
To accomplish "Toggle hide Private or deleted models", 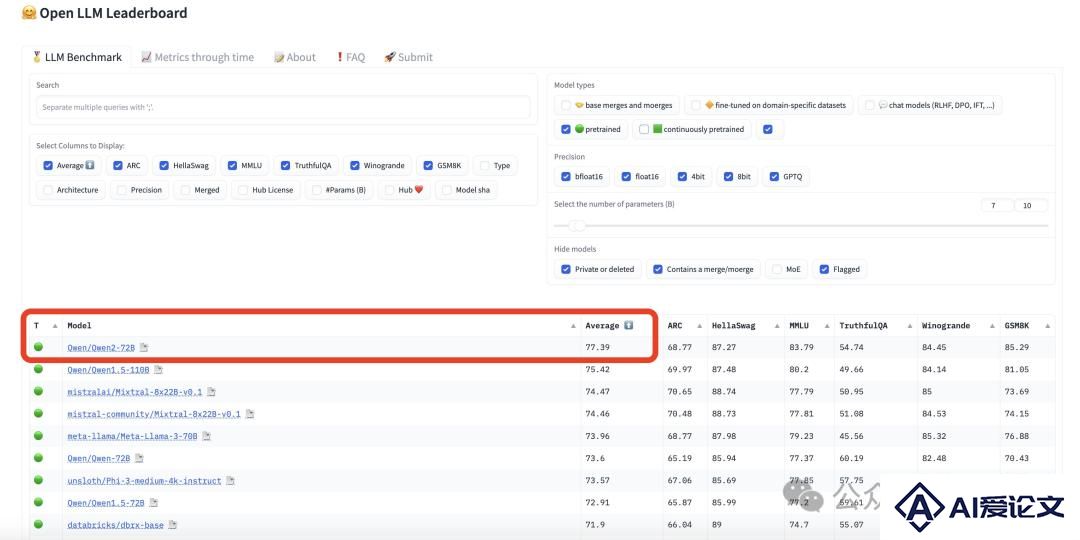I will point(566,269).
